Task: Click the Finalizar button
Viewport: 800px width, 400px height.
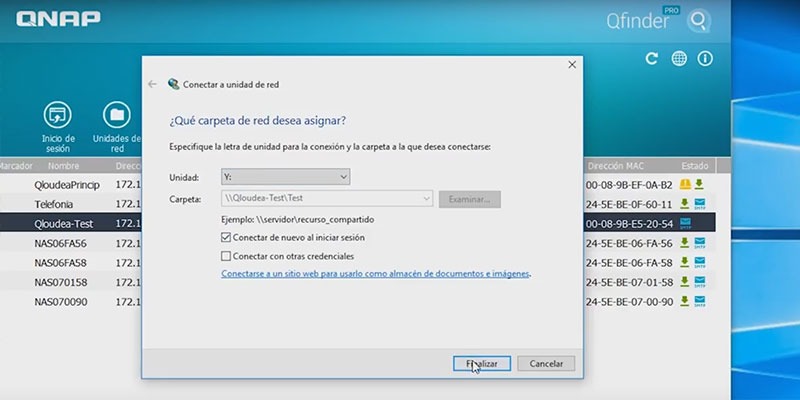Action: click(482, 364)
